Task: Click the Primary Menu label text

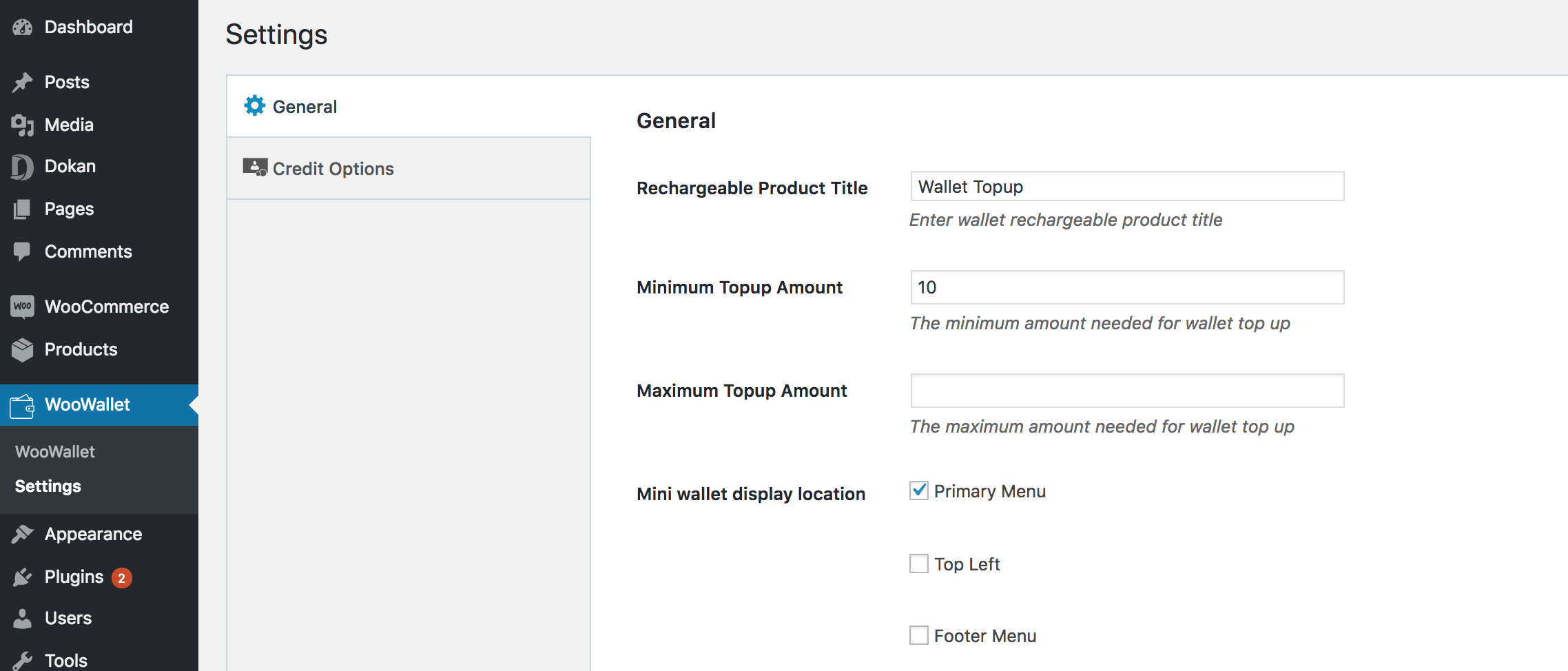Action: (990, 491)
